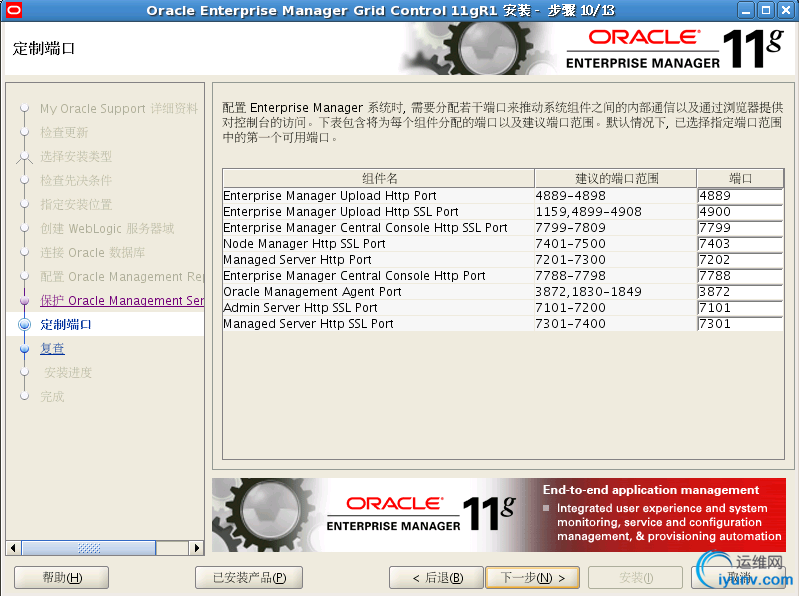Close the installer window
This screenshot has width=799, height=596.
point(785,10)
